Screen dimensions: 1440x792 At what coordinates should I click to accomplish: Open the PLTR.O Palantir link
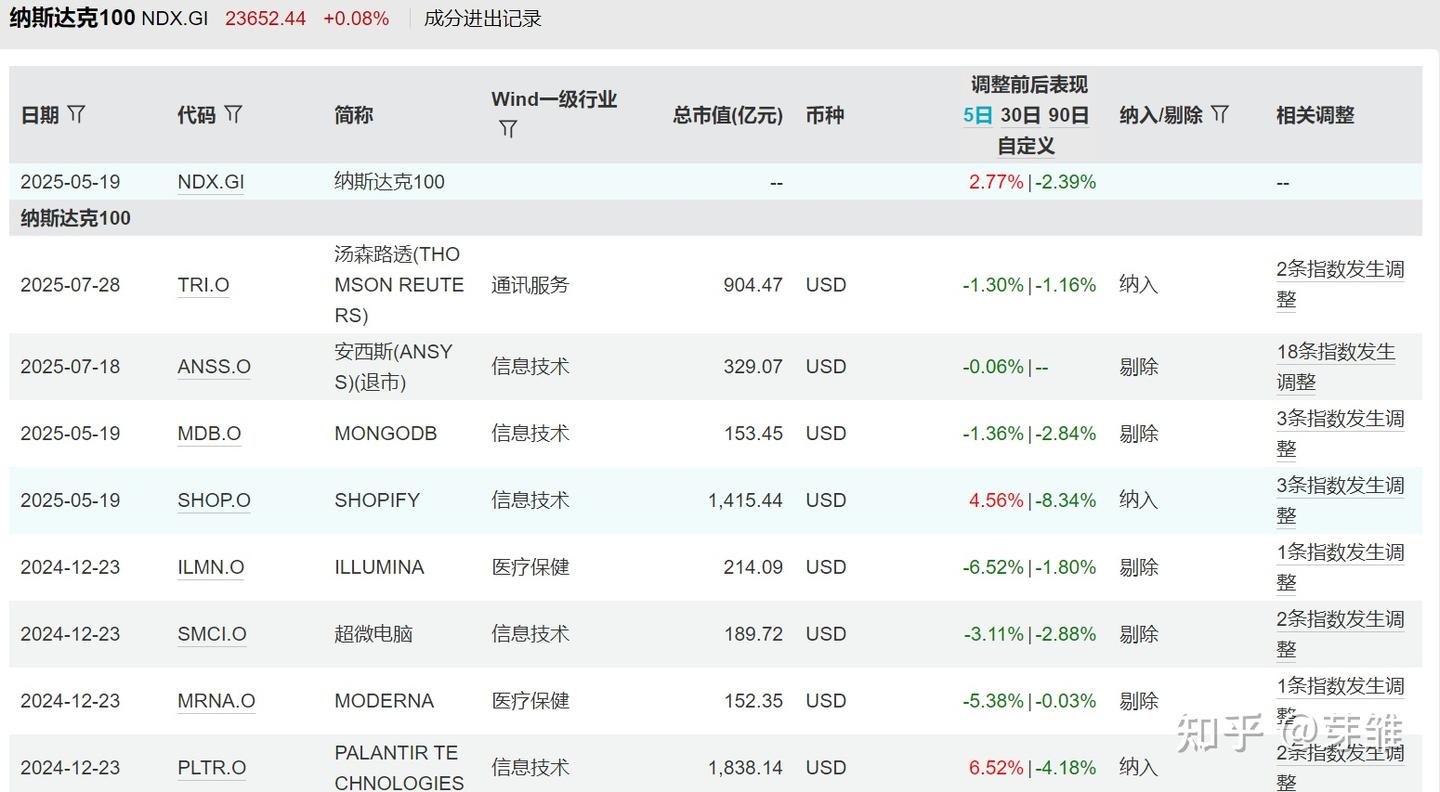click(x=211, y=768)
